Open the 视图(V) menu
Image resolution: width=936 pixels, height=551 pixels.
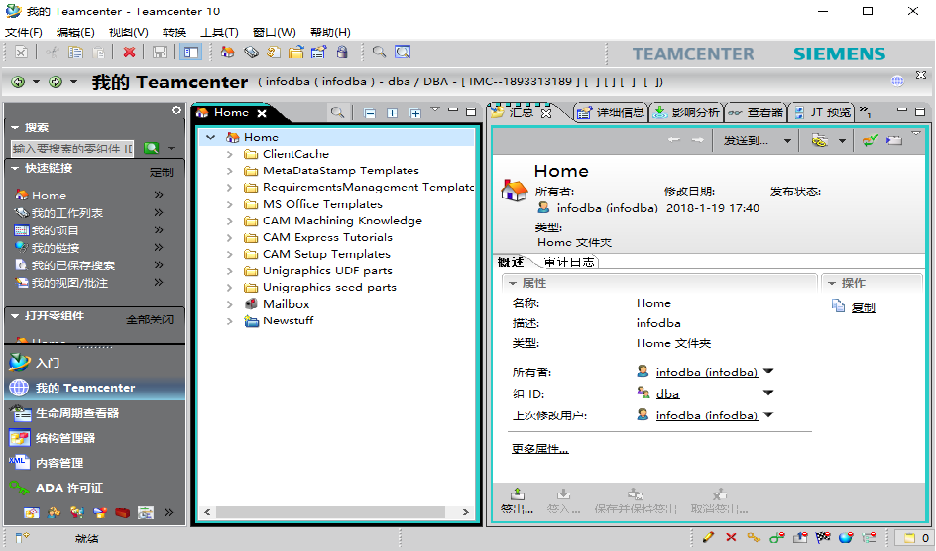point(128,32)
